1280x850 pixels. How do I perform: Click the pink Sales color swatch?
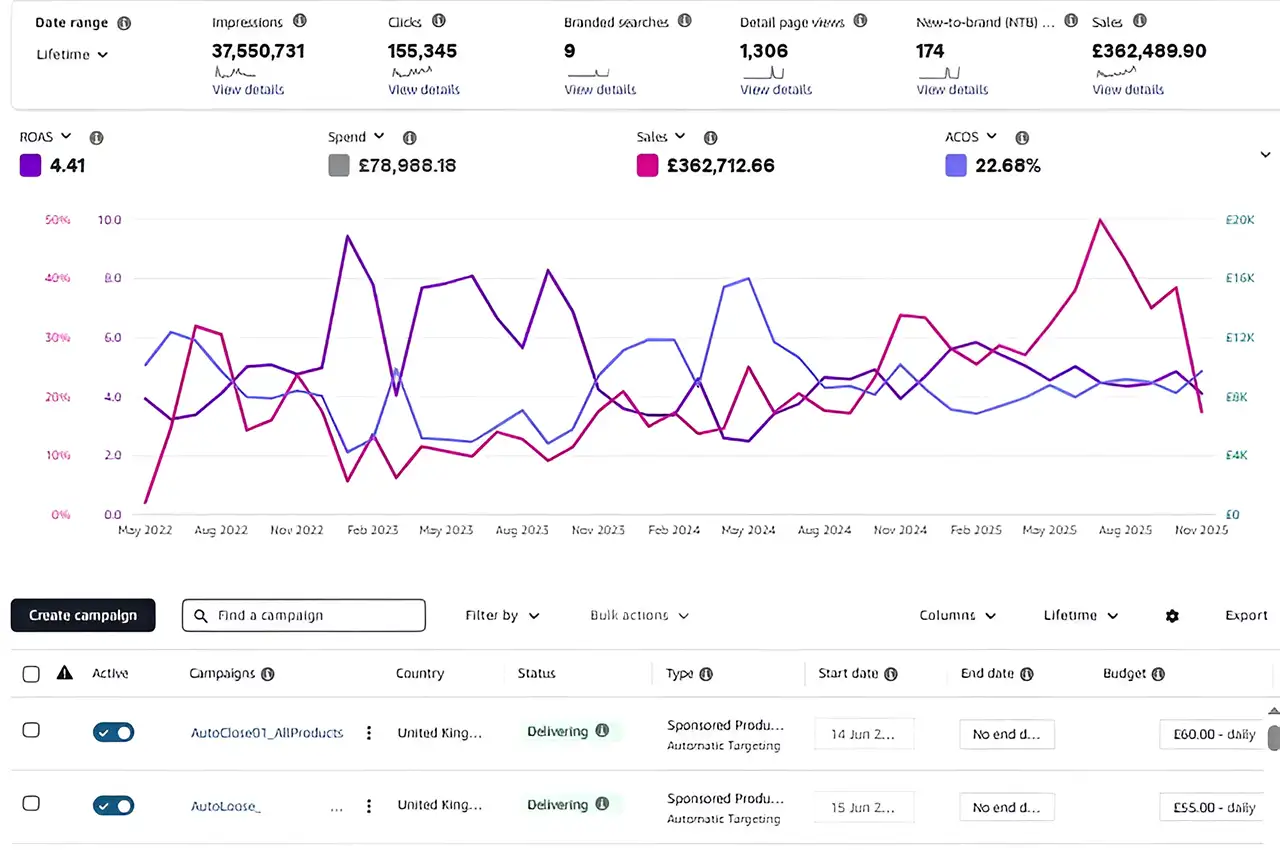(647, 166)
